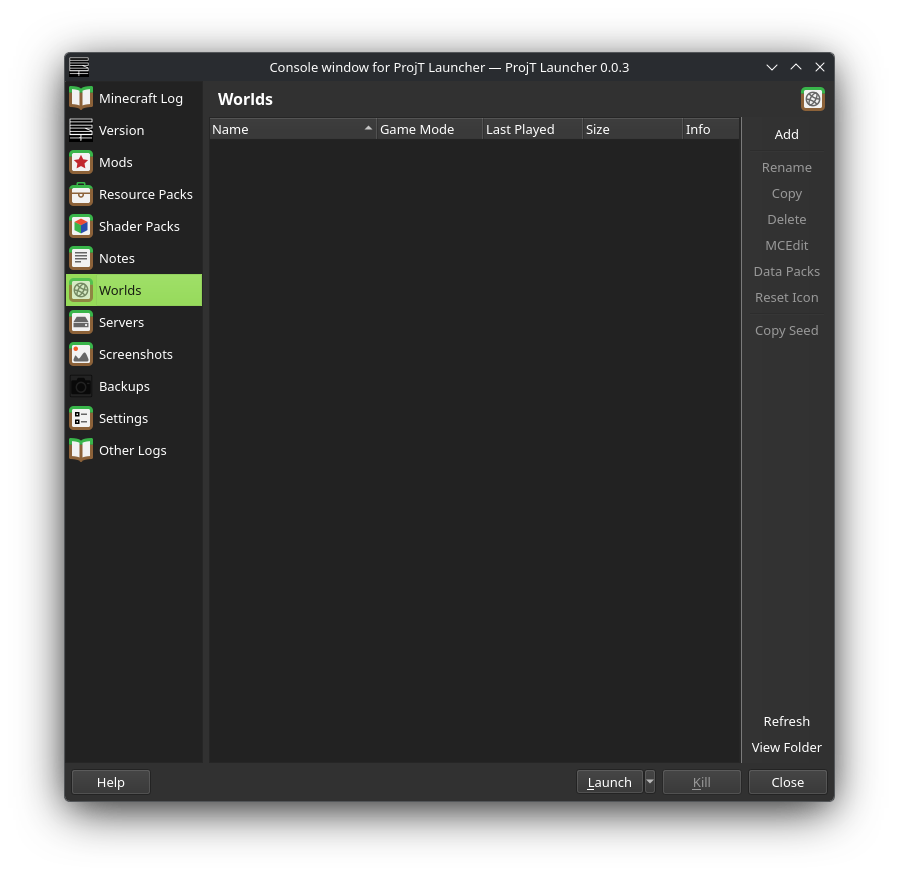Viewport: 899px width, 878px height.
Task: Click the Help button
Action: (111, 782)
